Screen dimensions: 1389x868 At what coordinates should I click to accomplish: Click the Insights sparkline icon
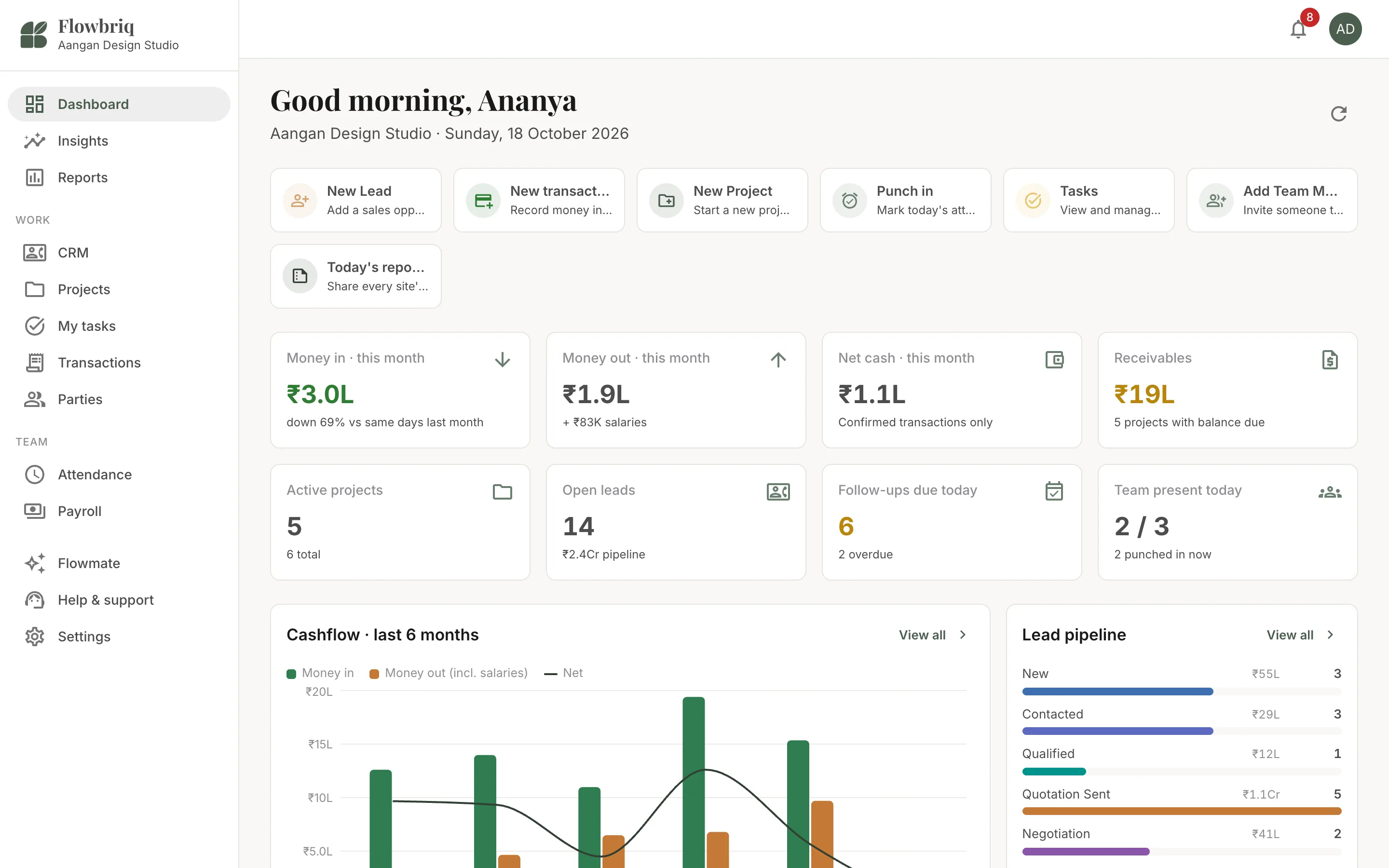[34, 141]
